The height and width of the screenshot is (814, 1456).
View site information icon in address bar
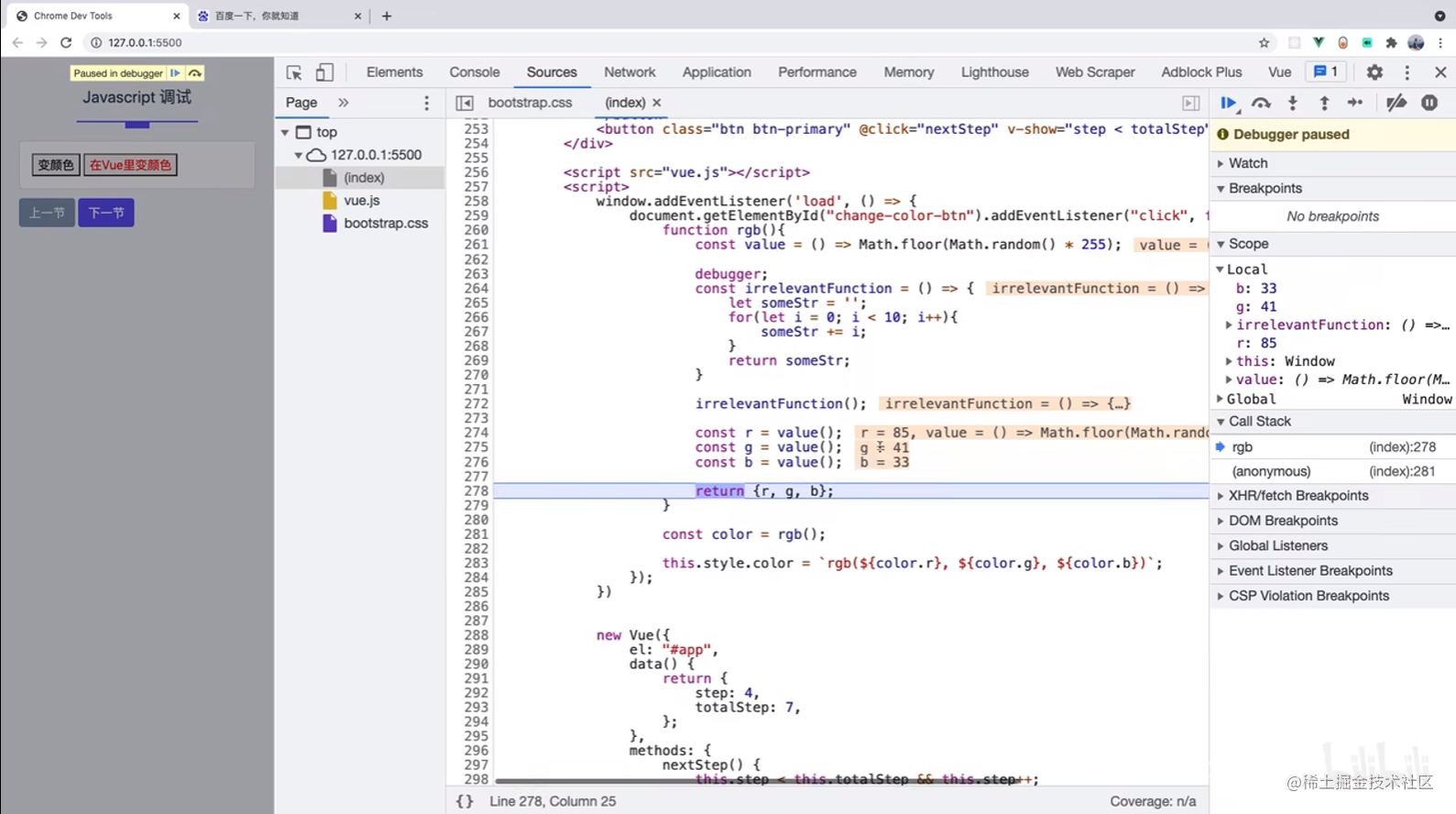pos(95,42)
